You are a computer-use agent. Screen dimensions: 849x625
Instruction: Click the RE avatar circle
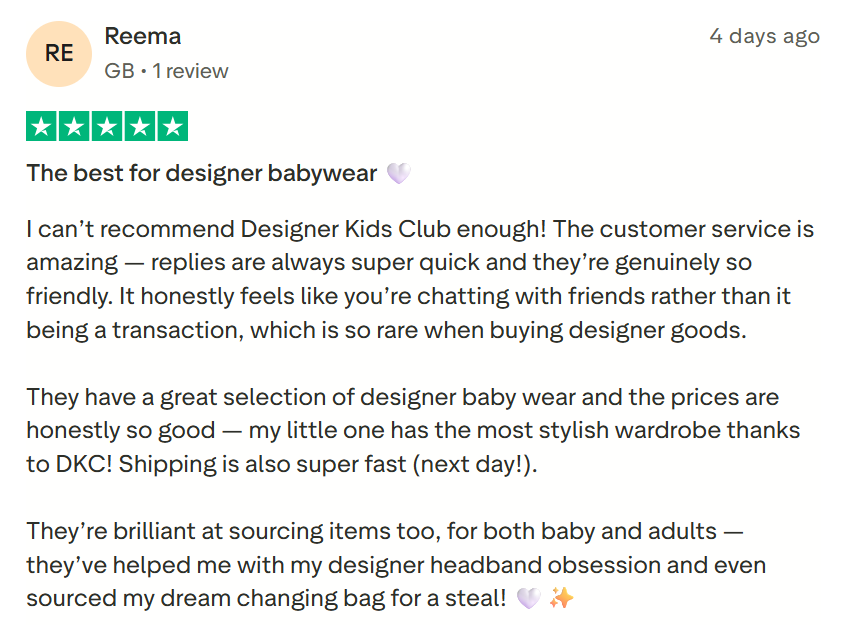59,53
